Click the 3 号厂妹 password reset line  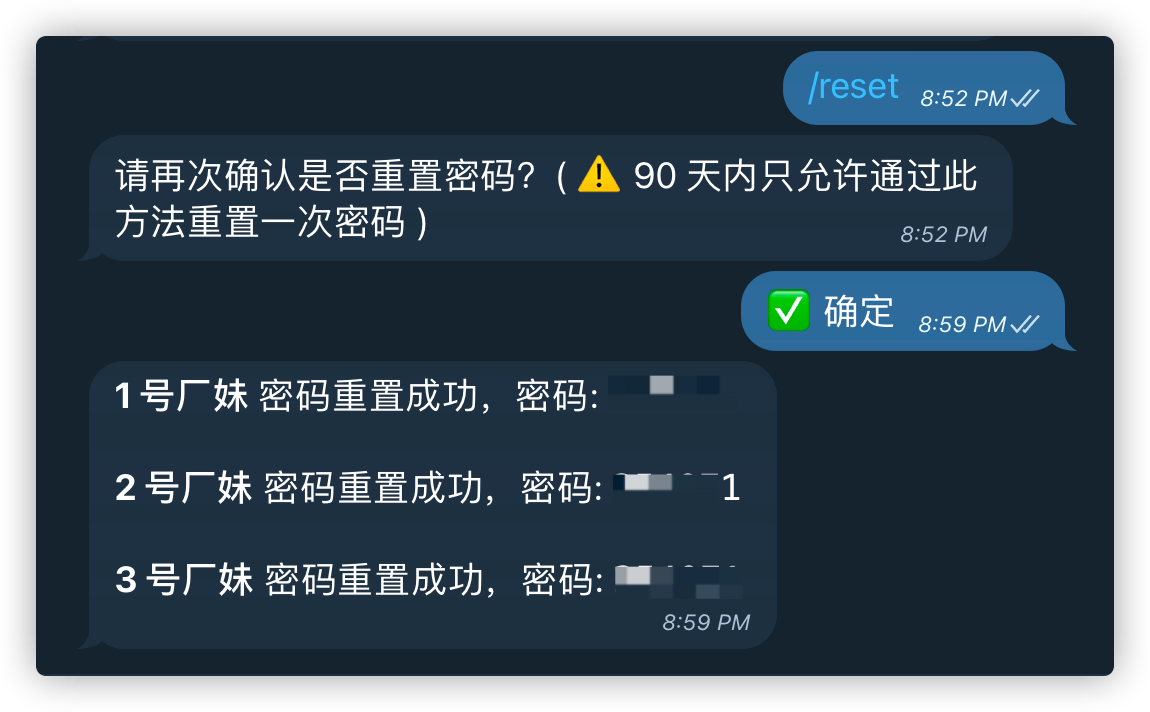[429, 580]
